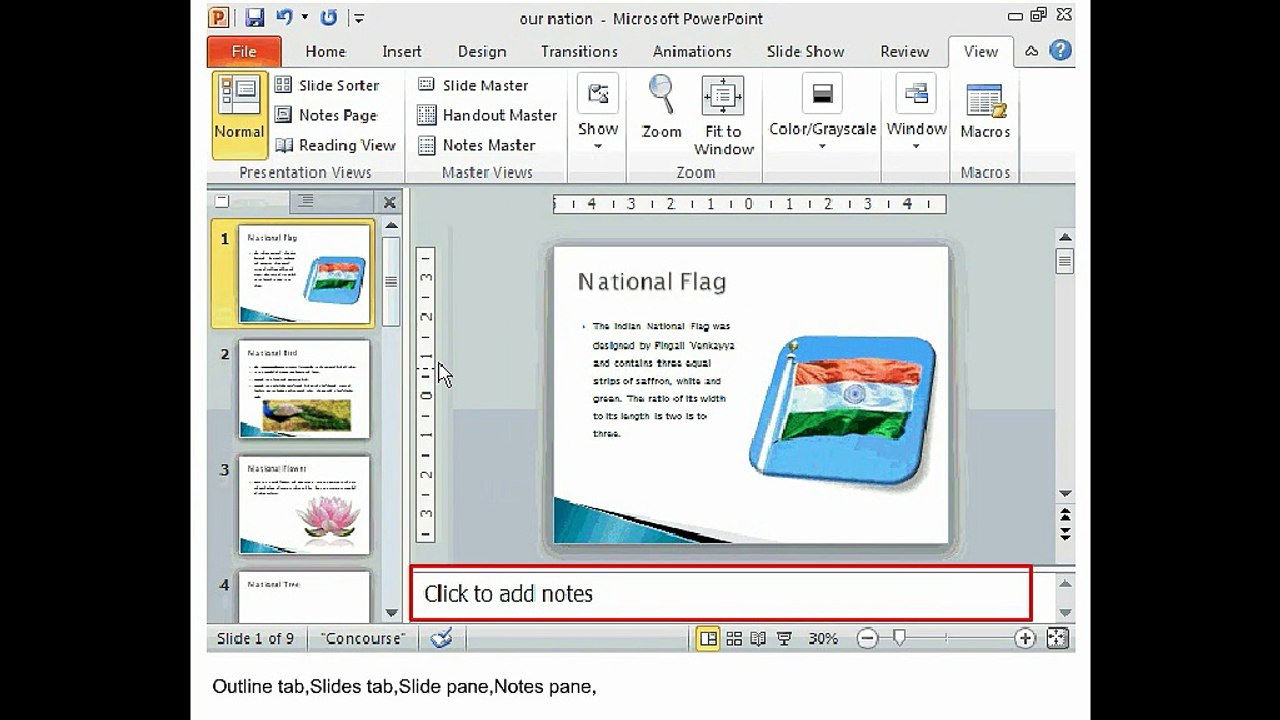Click Slide 1 of 9 indicator
Image resolution: width=1280 pixels, height=720 pixels.
click(255, 638)
